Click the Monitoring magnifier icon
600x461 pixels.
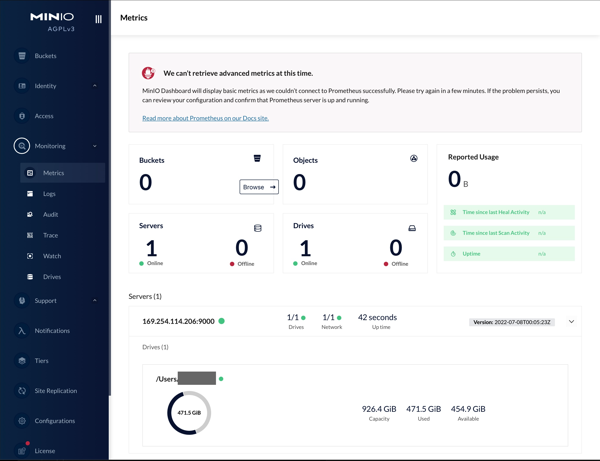22,146
